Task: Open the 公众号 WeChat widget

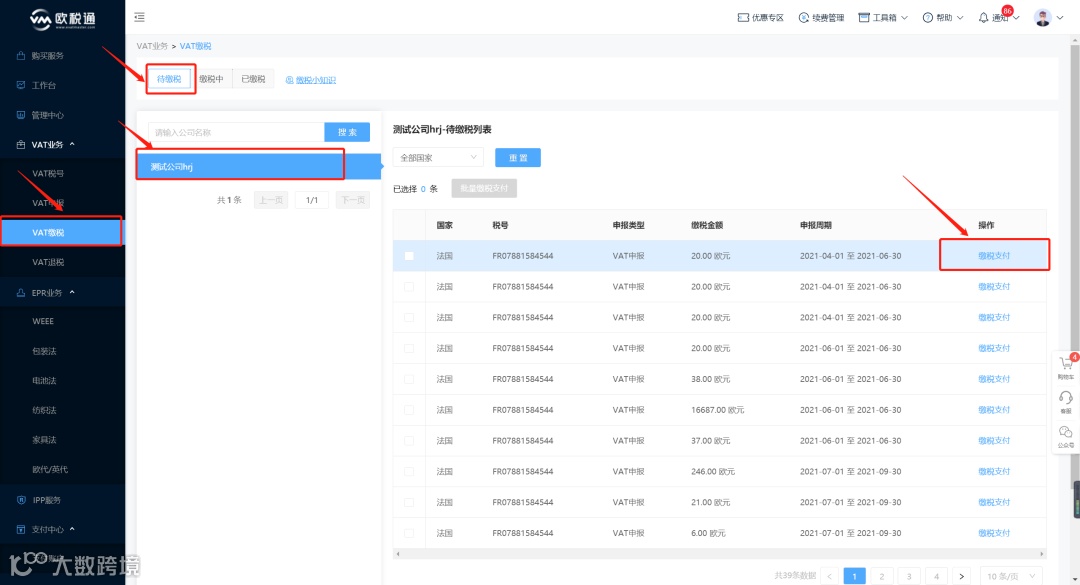Action: 1066,436
